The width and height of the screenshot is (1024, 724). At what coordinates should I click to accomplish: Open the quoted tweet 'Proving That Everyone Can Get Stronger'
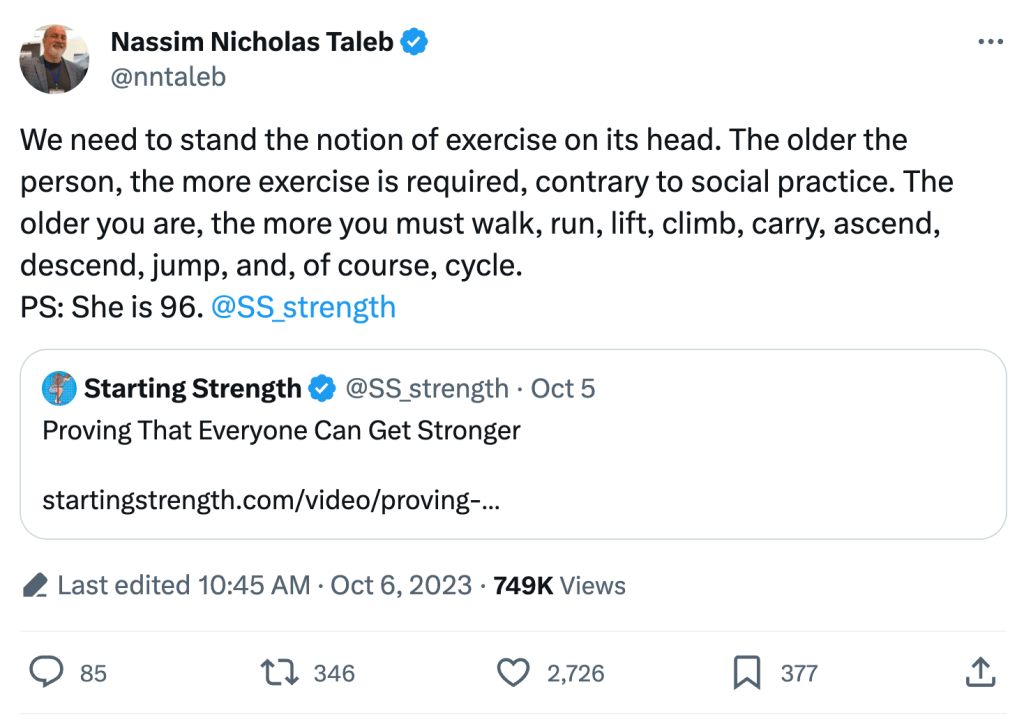[x=281, y=431]
